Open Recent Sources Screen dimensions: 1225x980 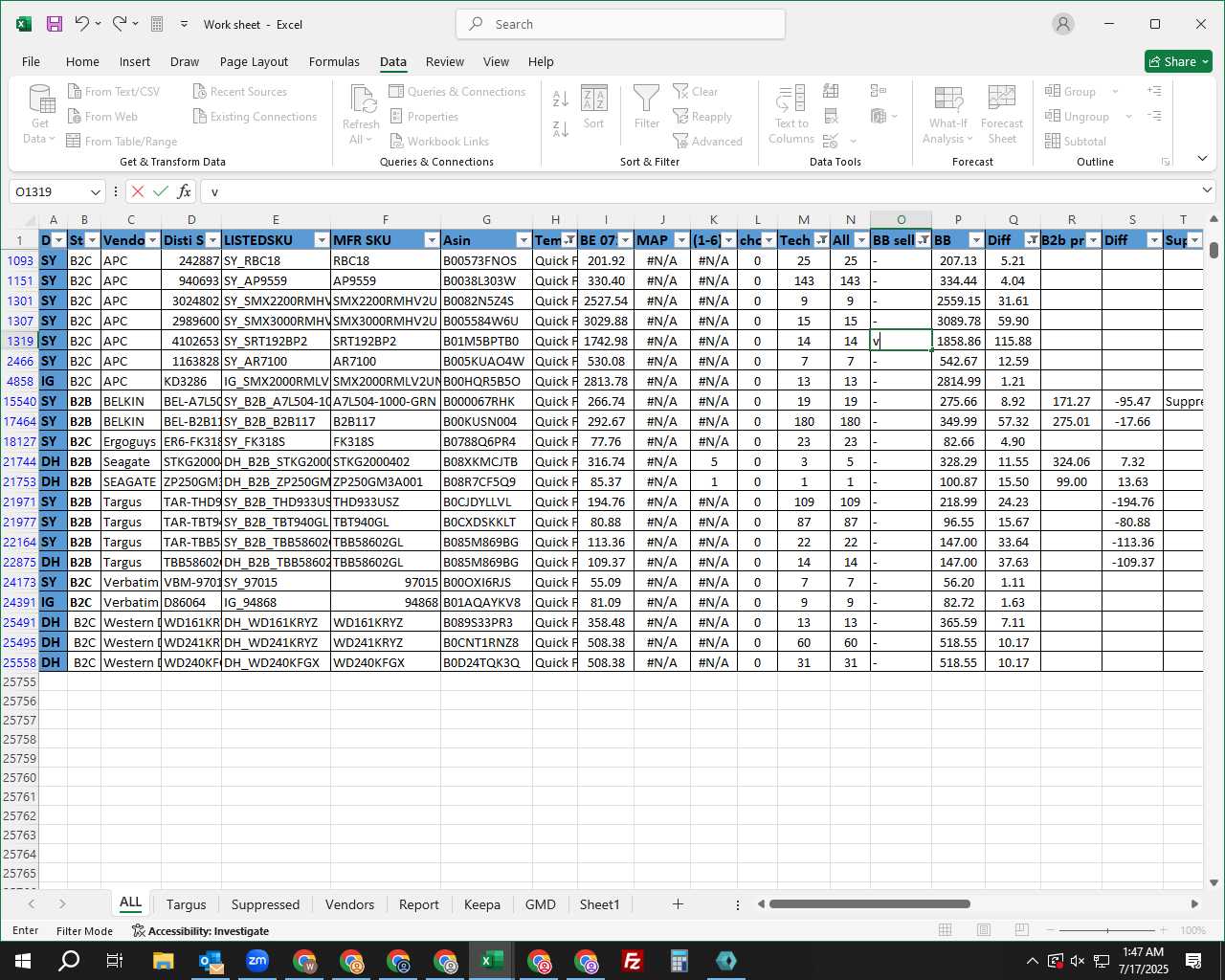[x=239, y=92]
